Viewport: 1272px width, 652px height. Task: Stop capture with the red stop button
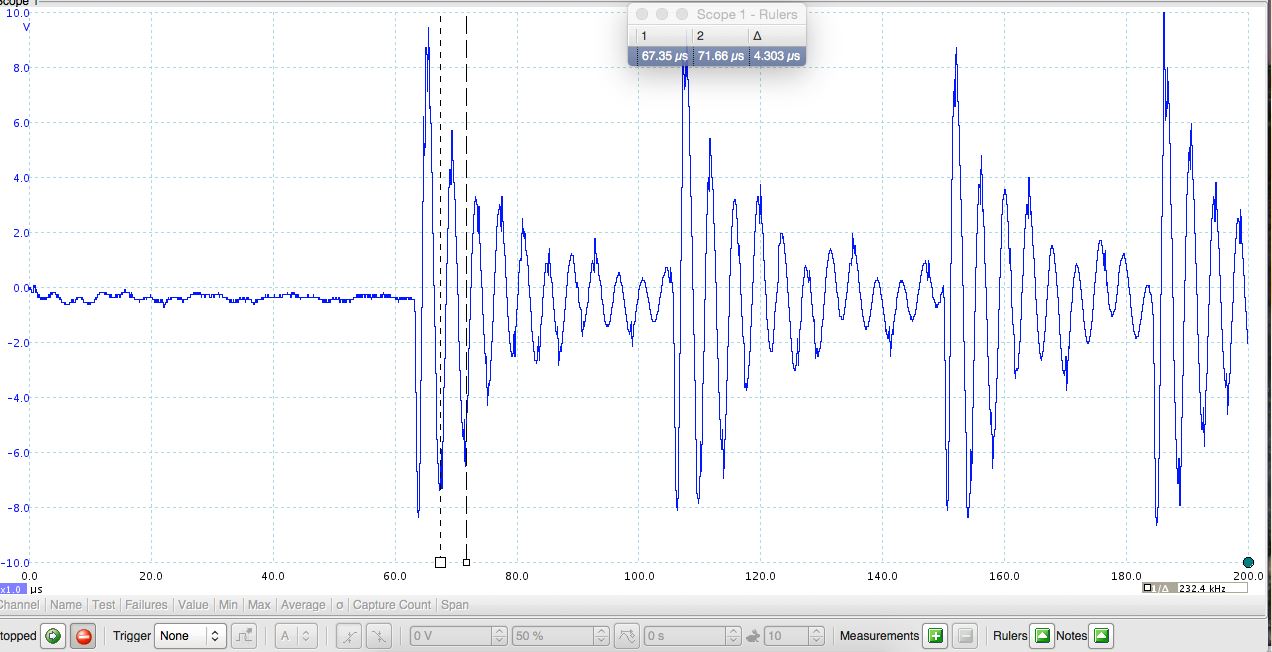point(83,636)
